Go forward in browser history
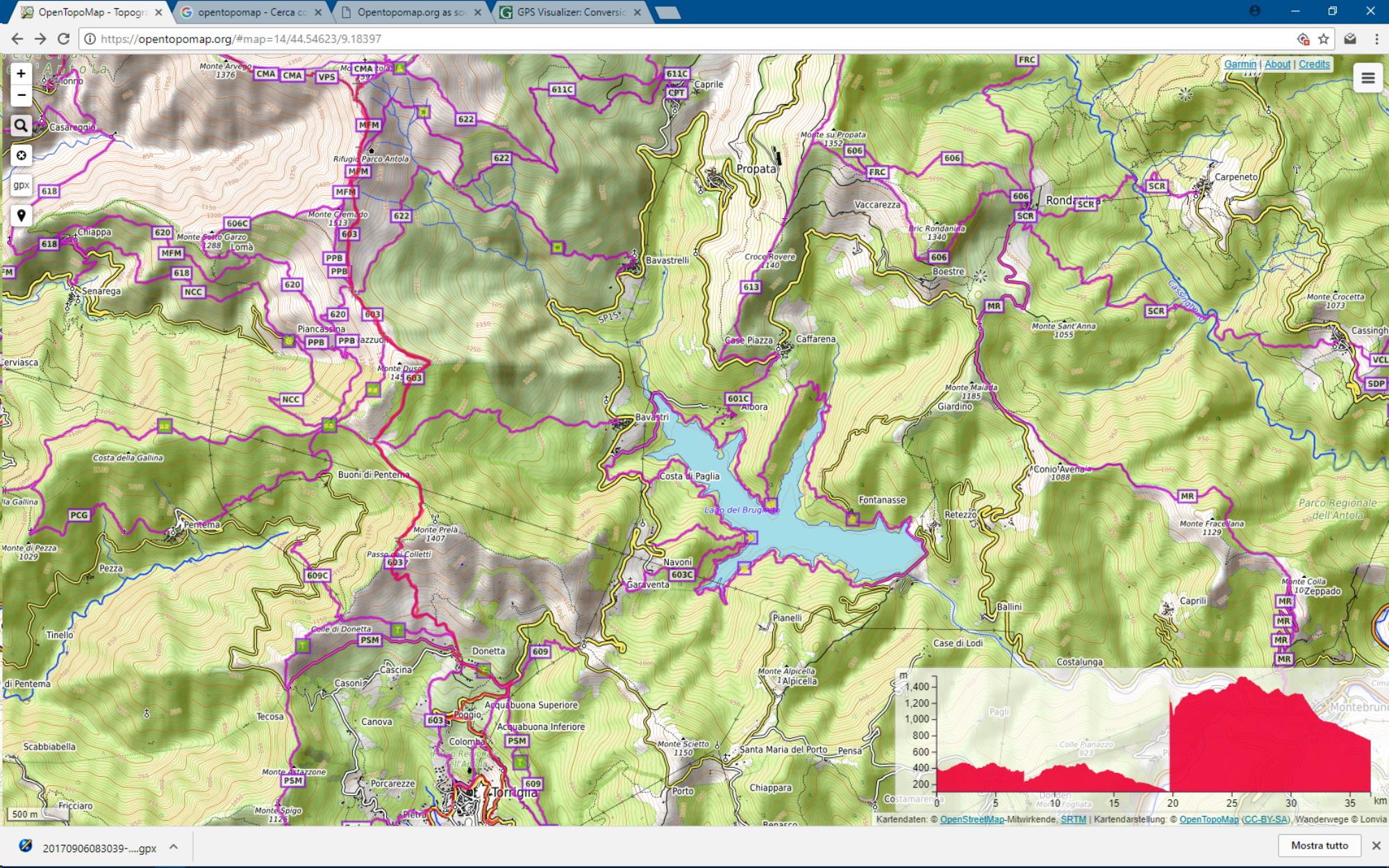Viewport: 1389px width, 868px height. click(x=40, y=39)
